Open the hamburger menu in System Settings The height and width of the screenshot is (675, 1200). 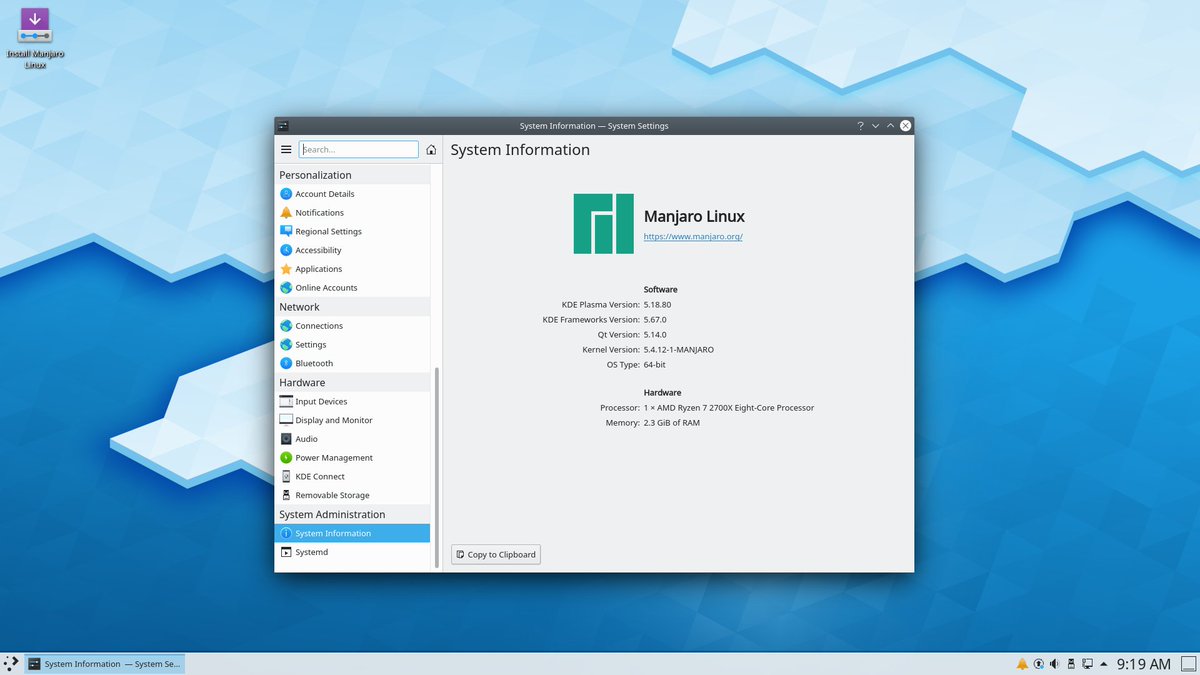[286, 149]
